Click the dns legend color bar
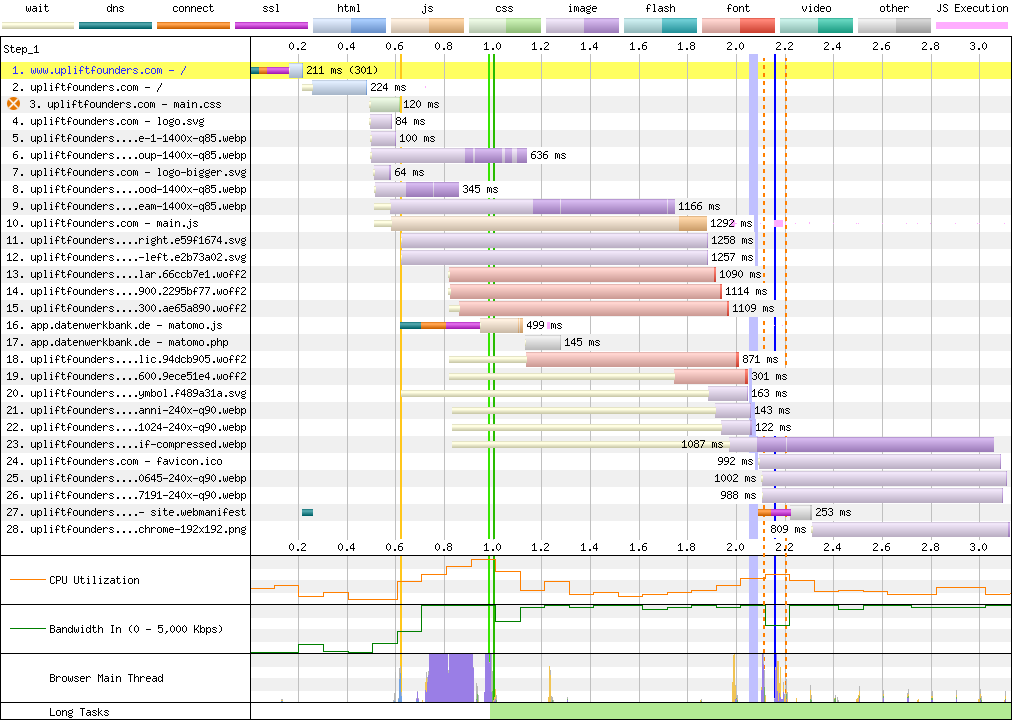 (116, 26)
